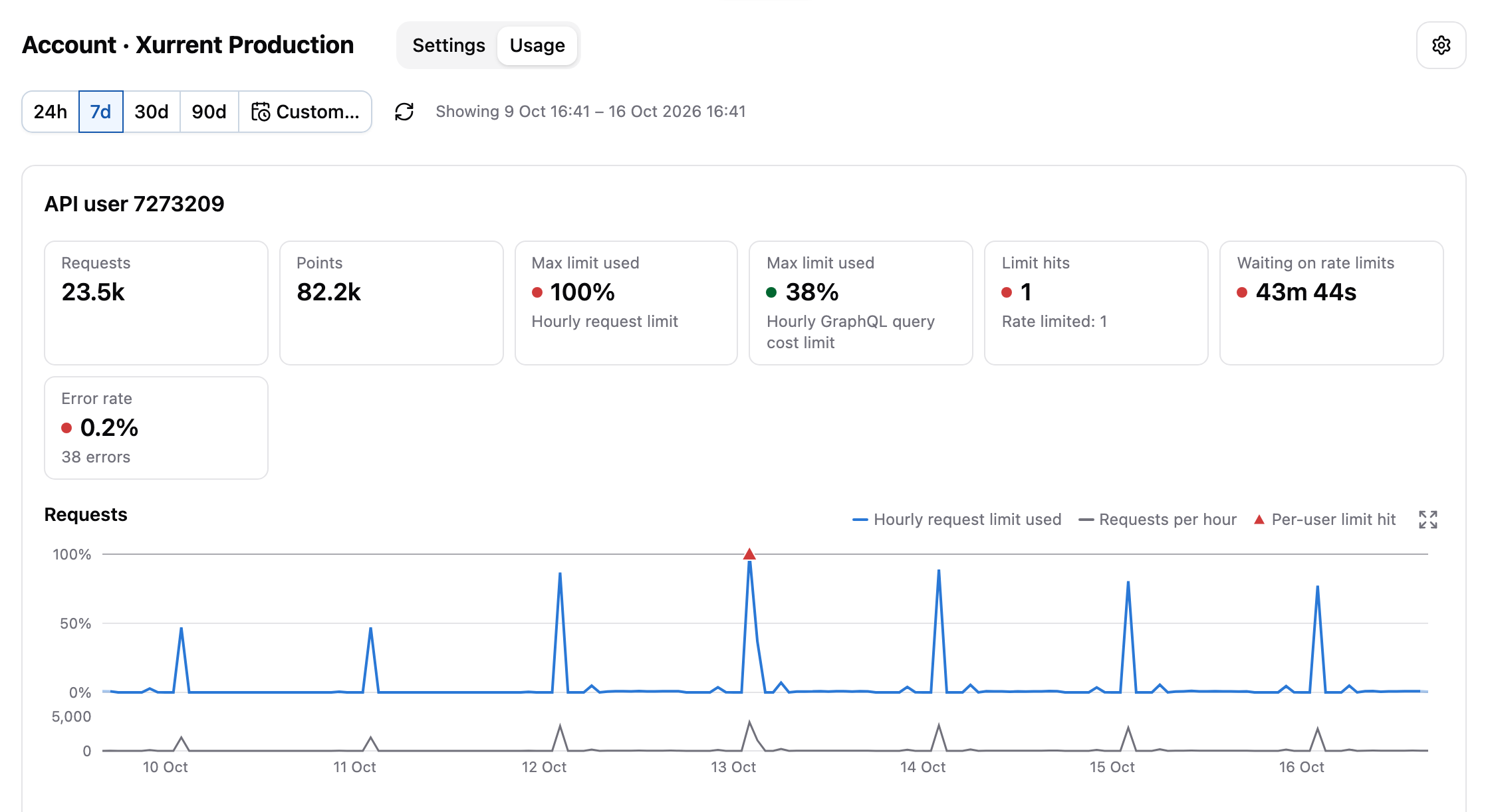Click the '43m 44s' waiting value
1488x812 pixels.
1306,292
